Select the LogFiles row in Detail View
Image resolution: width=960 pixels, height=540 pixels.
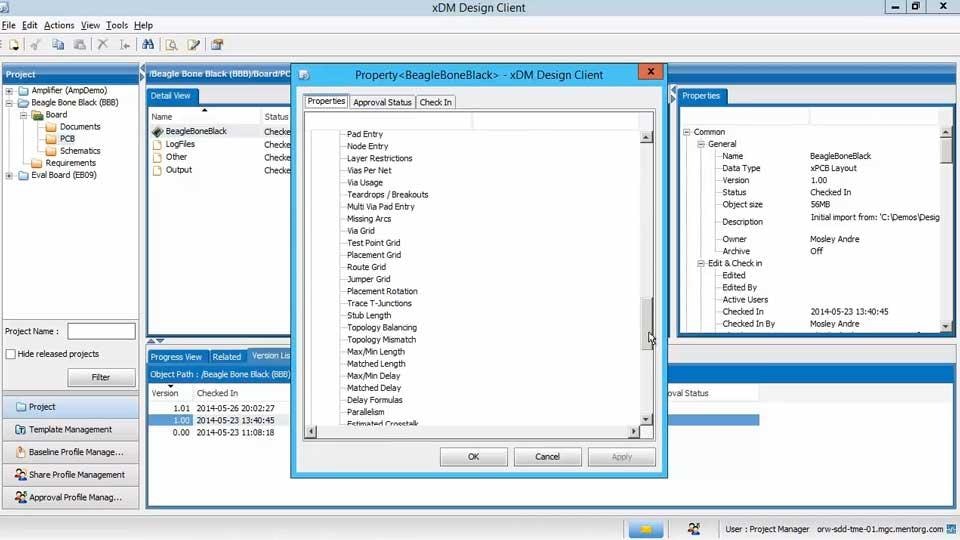point(220,144)
